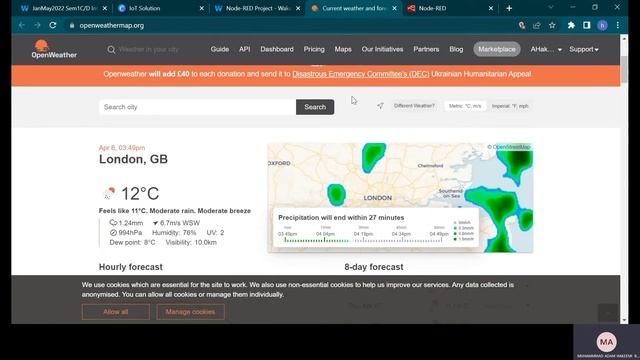Select Metric °C, m/s units

[x=465, y=106]
